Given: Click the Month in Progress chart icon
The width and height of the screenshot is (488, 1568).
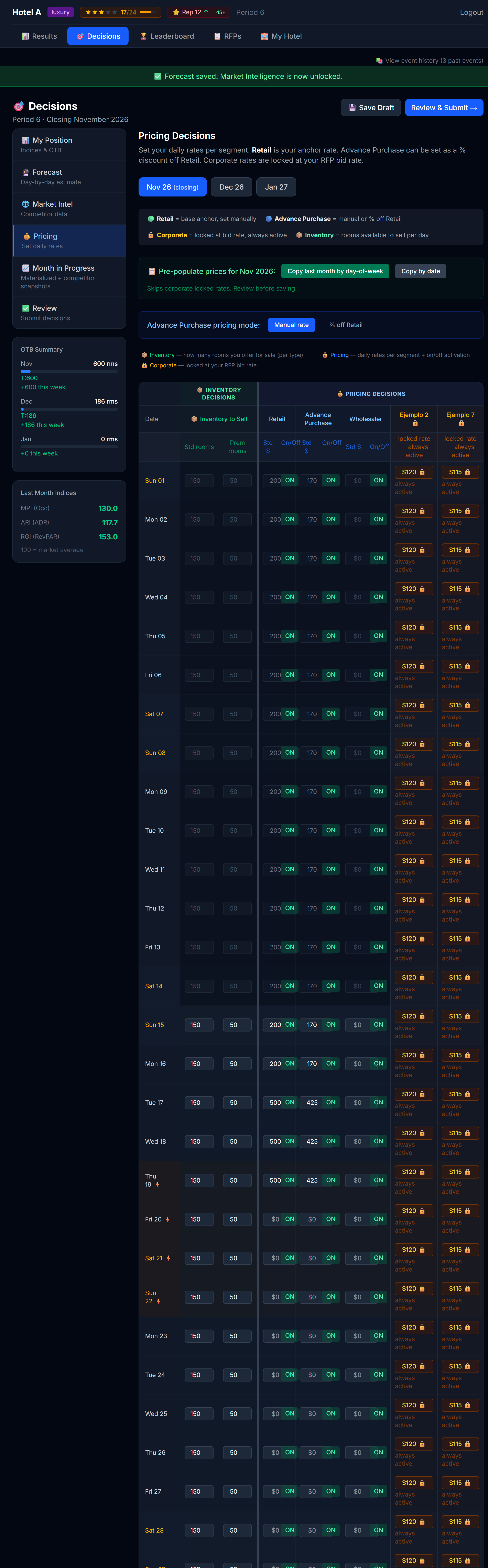Looking at the screenshot, I should pyautogui.click(x=26, y=268).
